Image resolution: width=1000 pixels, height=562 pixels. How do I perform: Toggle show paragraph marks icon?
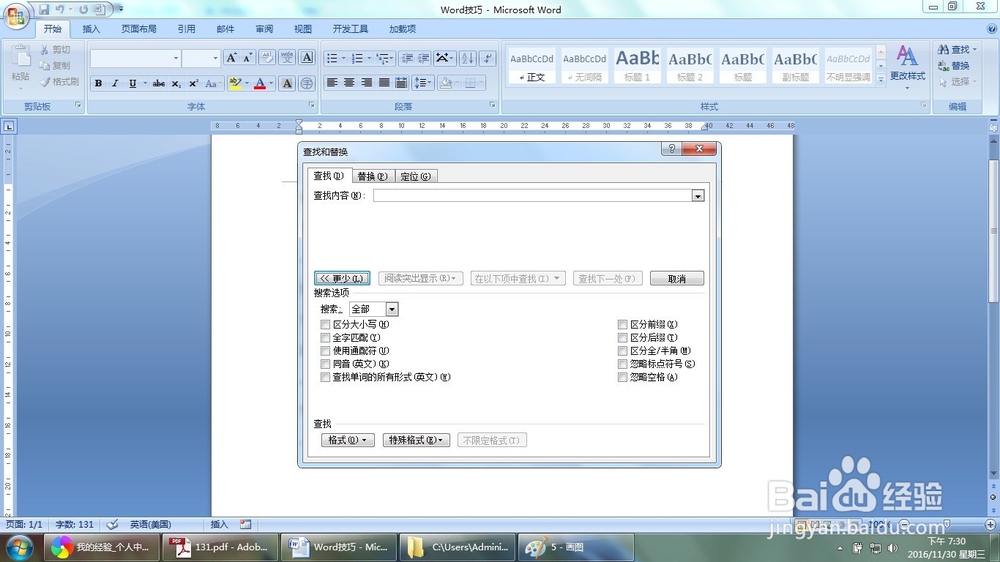(x=487, y=58)
